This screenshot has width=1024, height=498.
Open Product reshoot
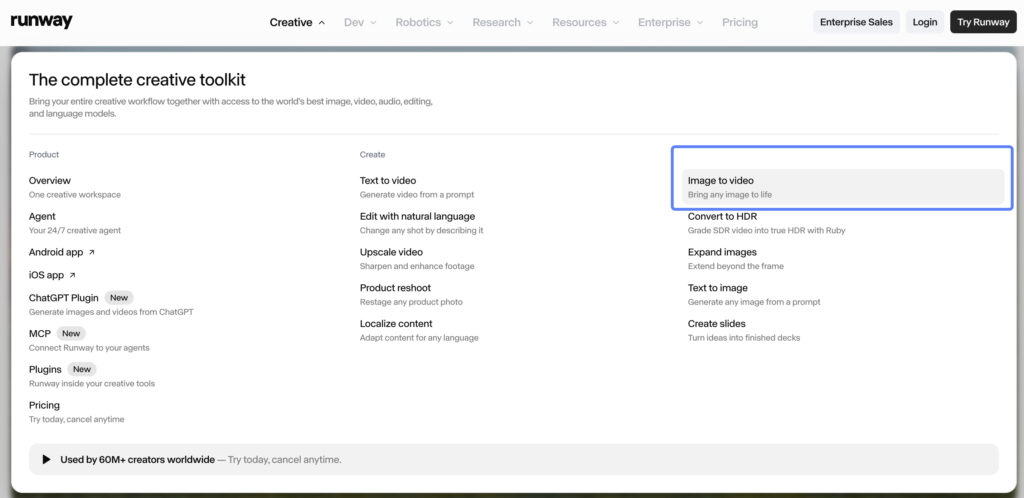click(x=395, y=288)
